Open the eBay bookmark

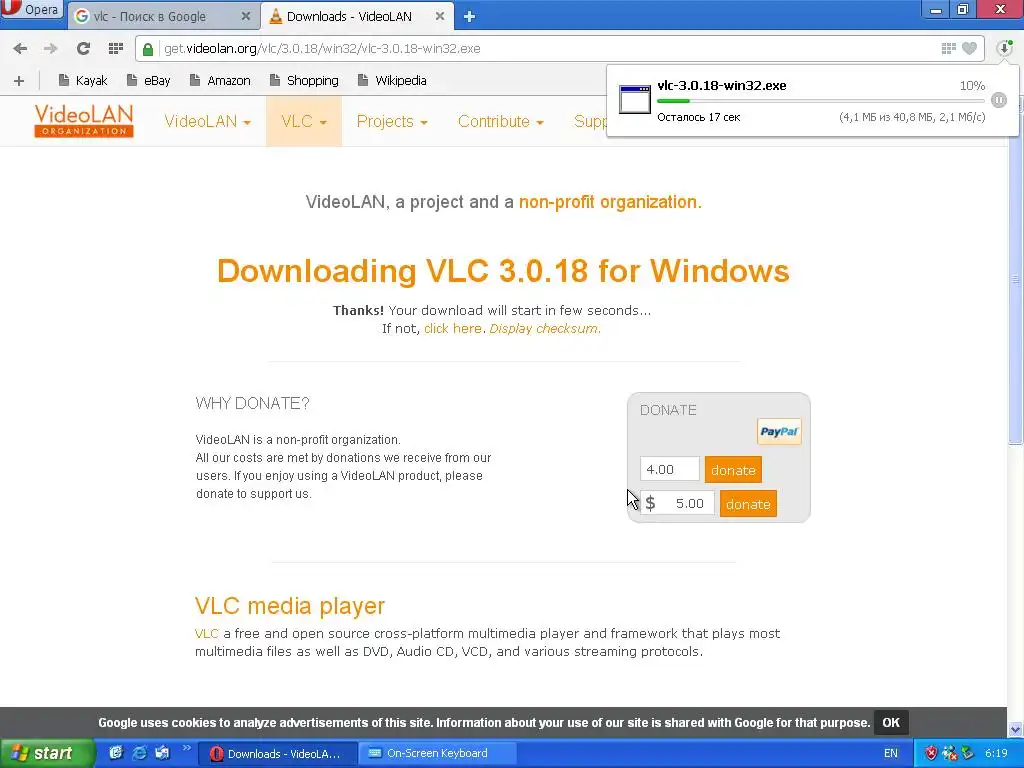[149, 80]
